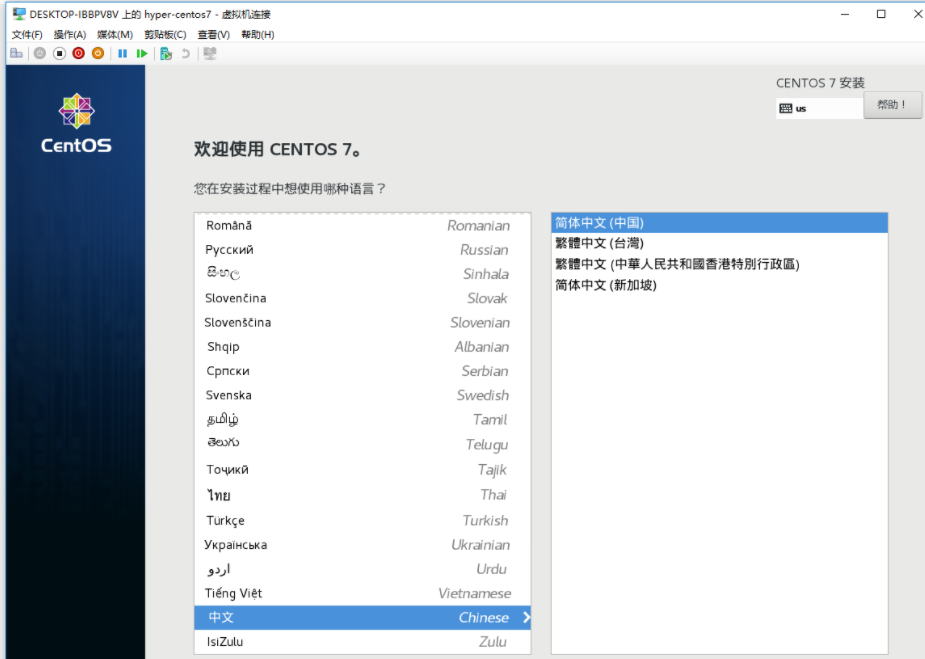Image resolution: width=925 pixels, height=659 pixels.
Task: Click the orange Save state icon
Action: pos(98,54)
